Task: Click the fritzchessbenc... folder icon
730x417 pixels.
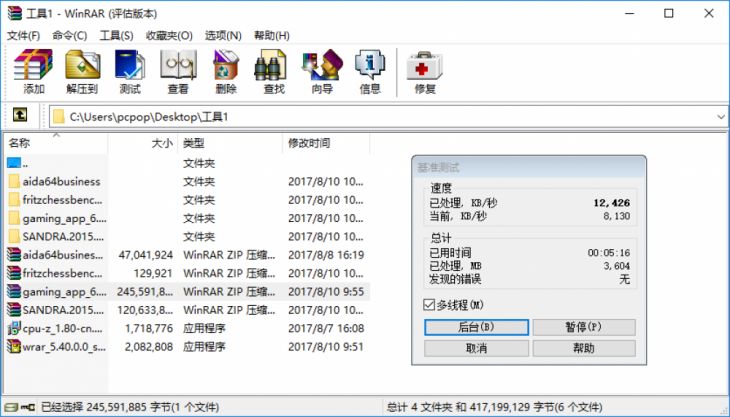Action: coord(14,200)
